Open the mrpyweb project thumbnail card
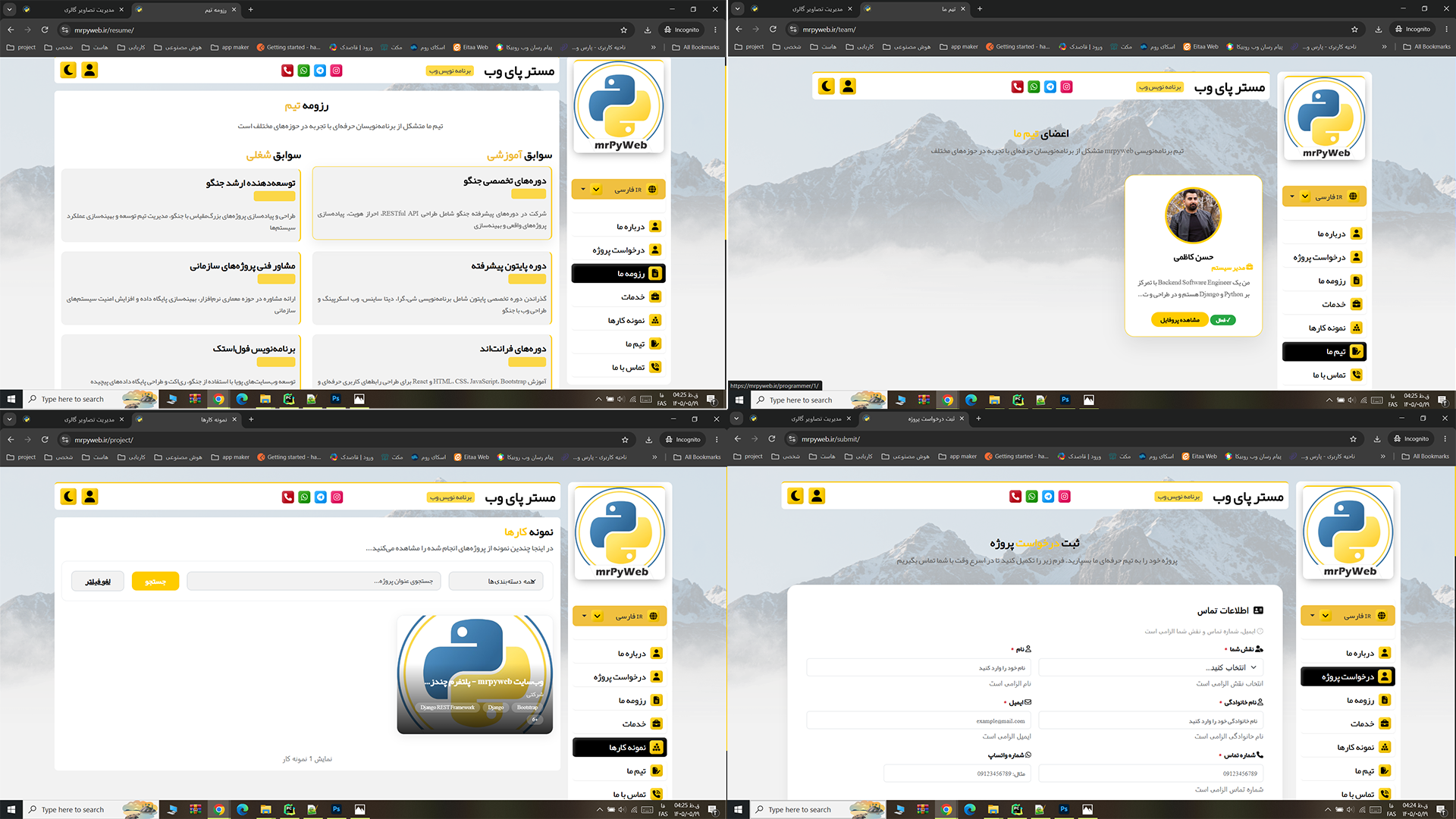 (475, 674)
